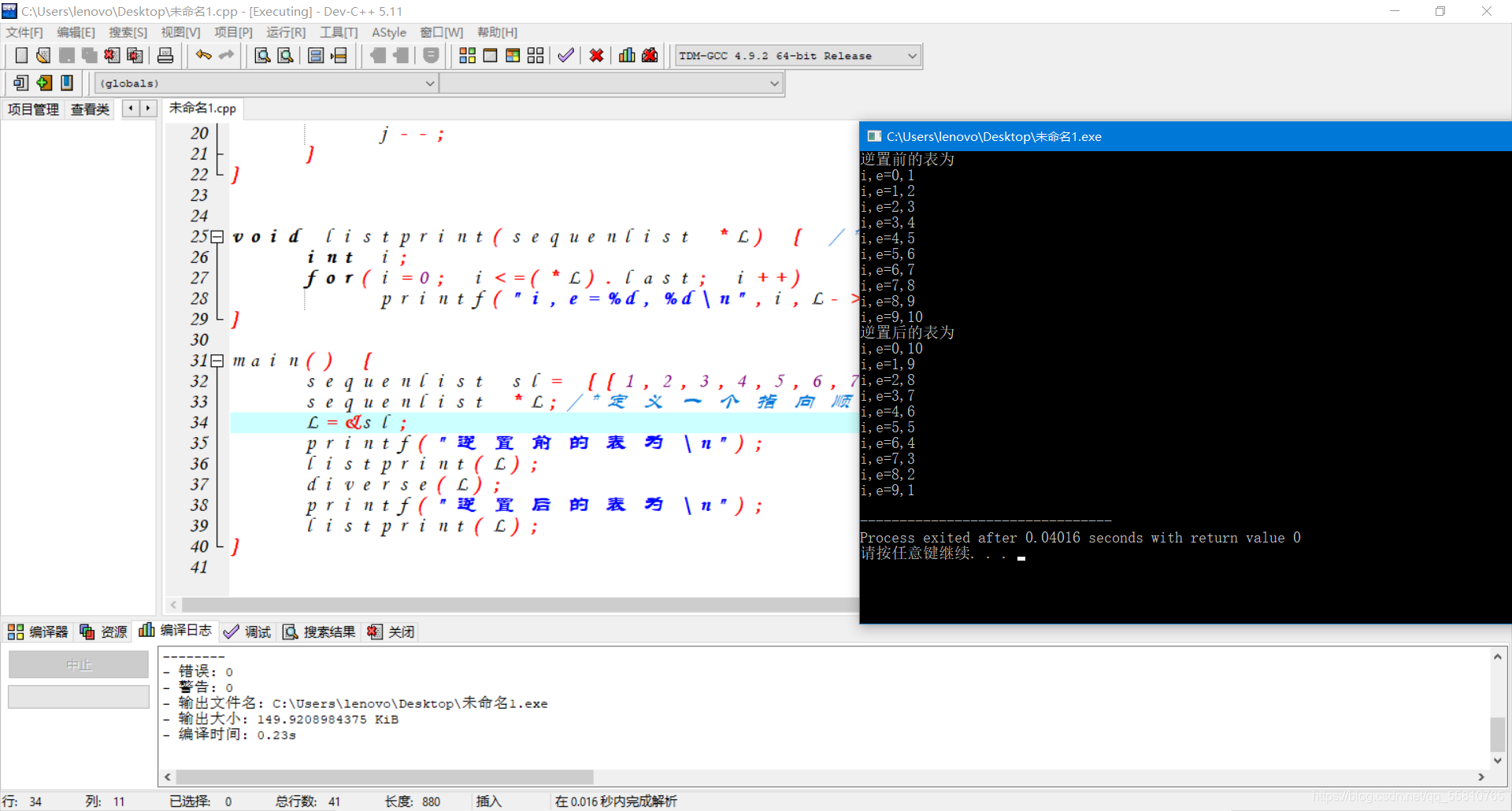Image resolution: width=1512 pixels, height=811 pixels.
Task: Click the Redo arrow icon
Action: 227,56
